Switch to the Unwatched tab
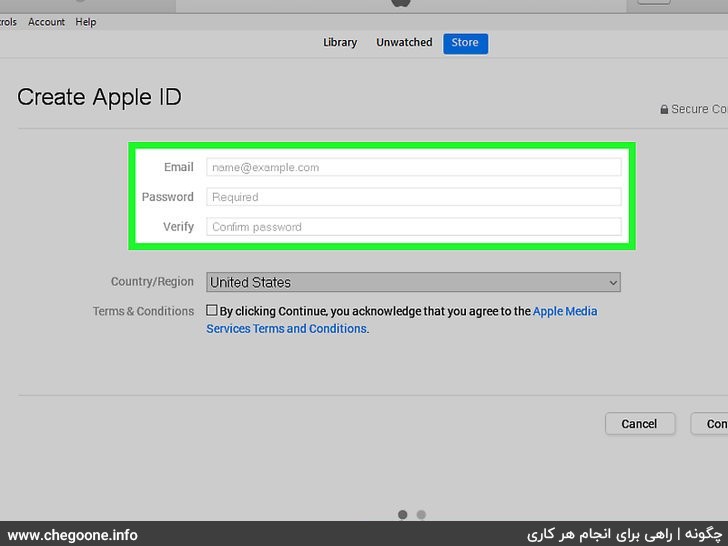Screen dimensions: 728x546 click(404, 43)
